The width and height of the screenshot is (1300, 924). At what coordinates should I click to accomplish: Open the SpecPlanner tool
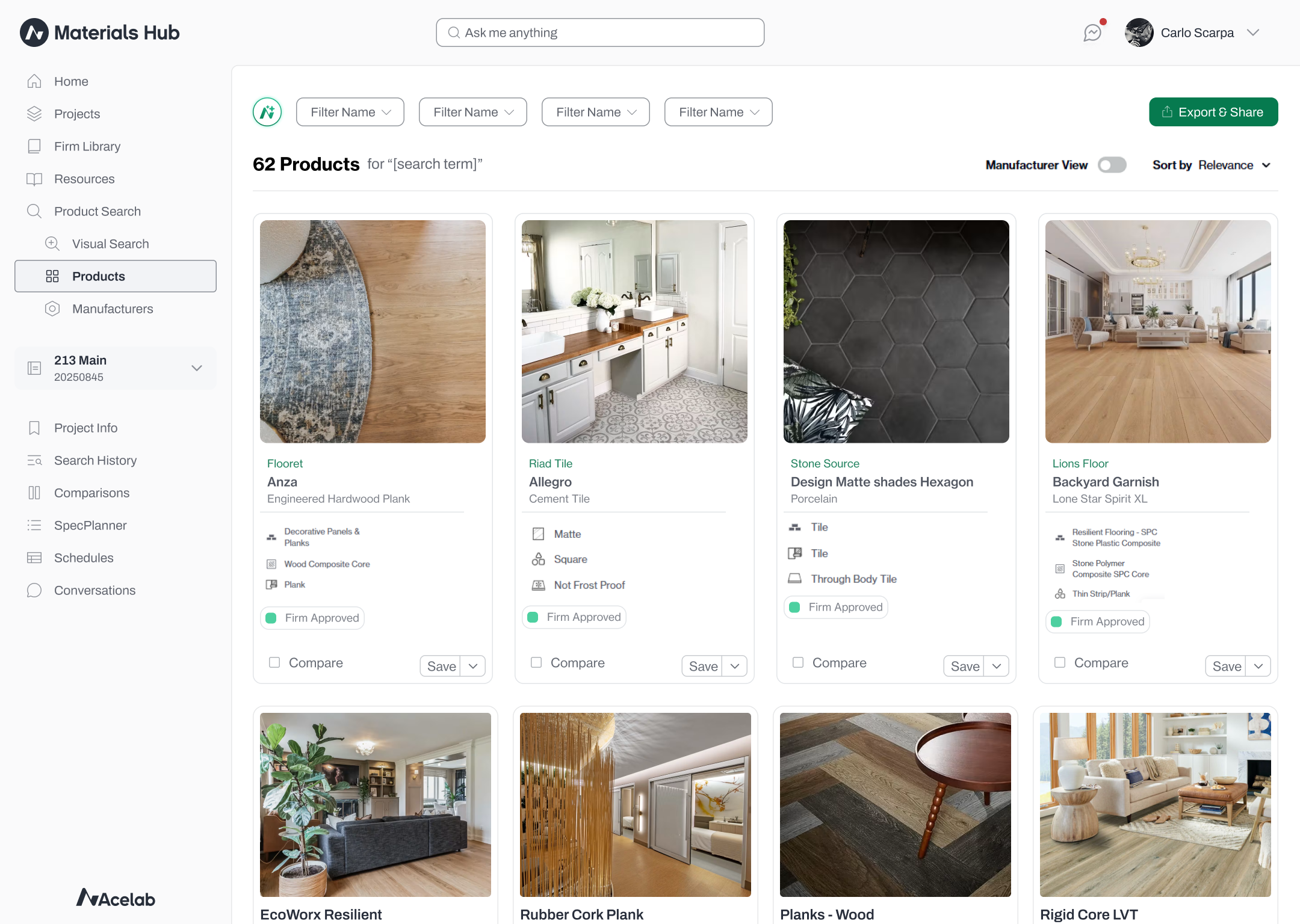[90, 525]
